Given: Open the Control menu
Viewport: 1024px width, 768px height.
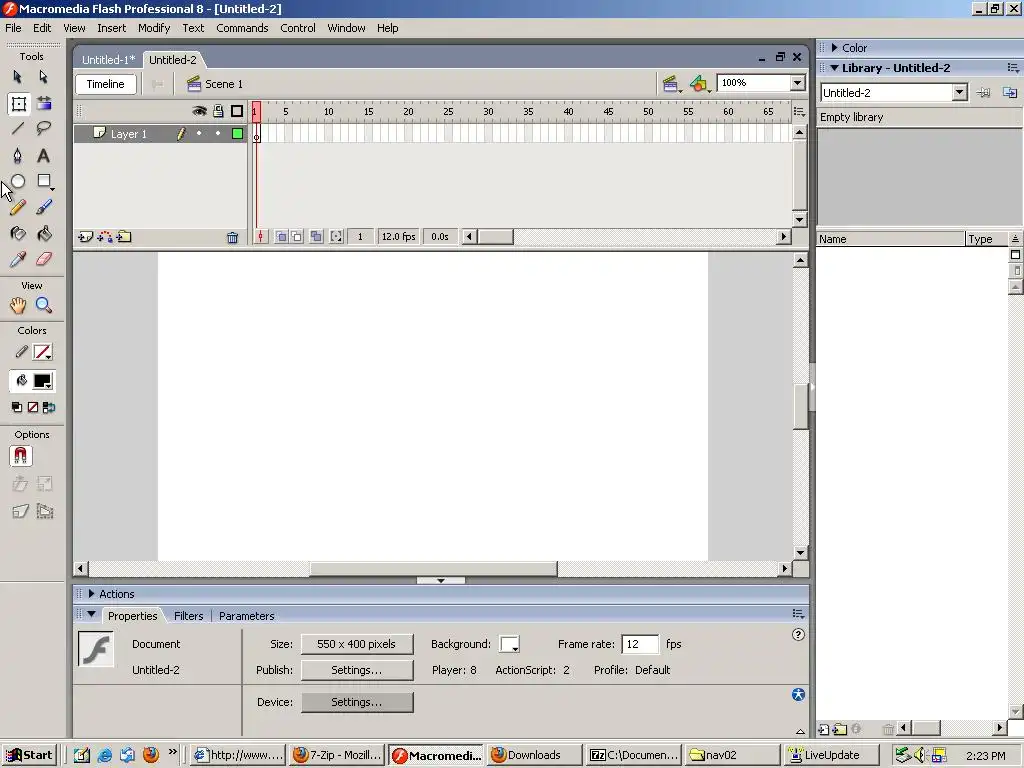Looking at the screenshot, I should (298, 28).
